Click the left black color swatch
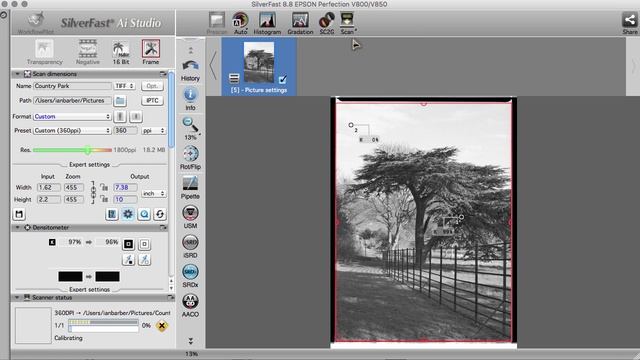640x360 pixels. [x=70, y=276]
